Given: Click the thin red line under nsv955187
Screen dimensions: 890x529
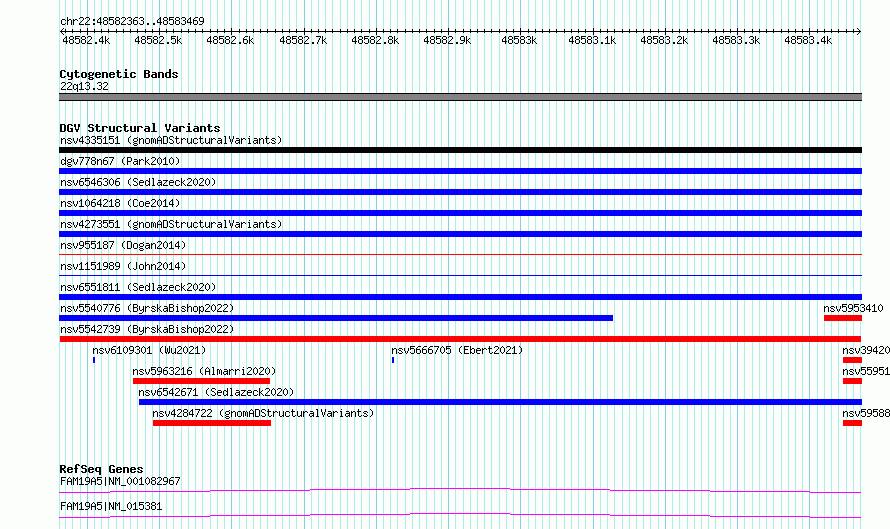Looking at the screenshot, I should pos(460,254).
